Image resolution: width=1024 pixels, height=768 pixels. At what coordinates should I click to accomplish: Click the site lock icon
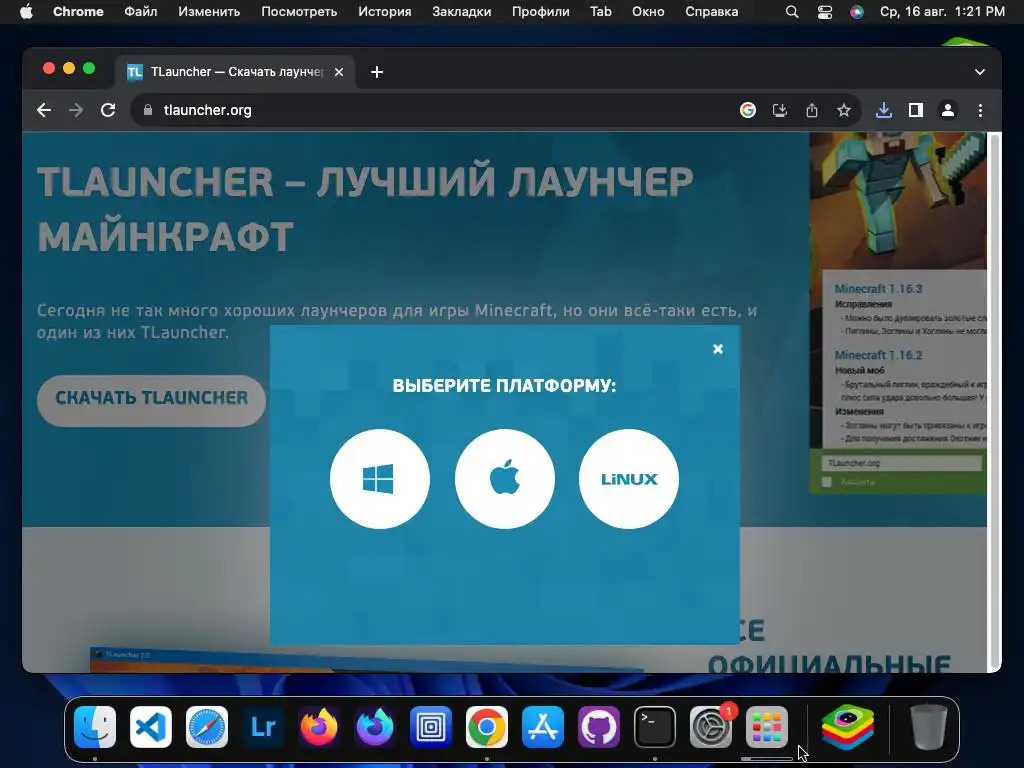(148, 110)
